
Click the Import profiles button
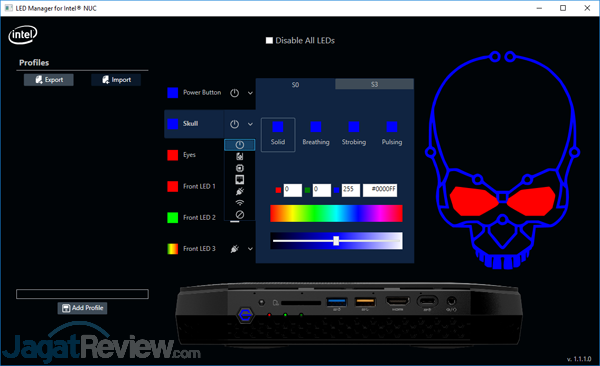[116, 80]
